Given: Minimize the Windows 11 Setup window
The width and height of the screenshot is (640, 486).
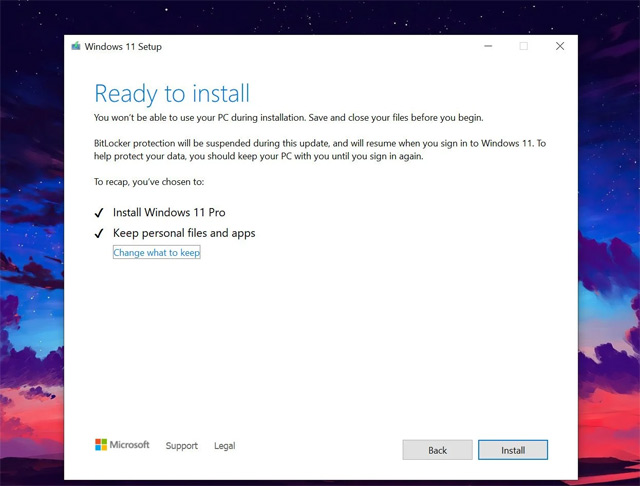Looking at the screenshot, I should (488, 46).
